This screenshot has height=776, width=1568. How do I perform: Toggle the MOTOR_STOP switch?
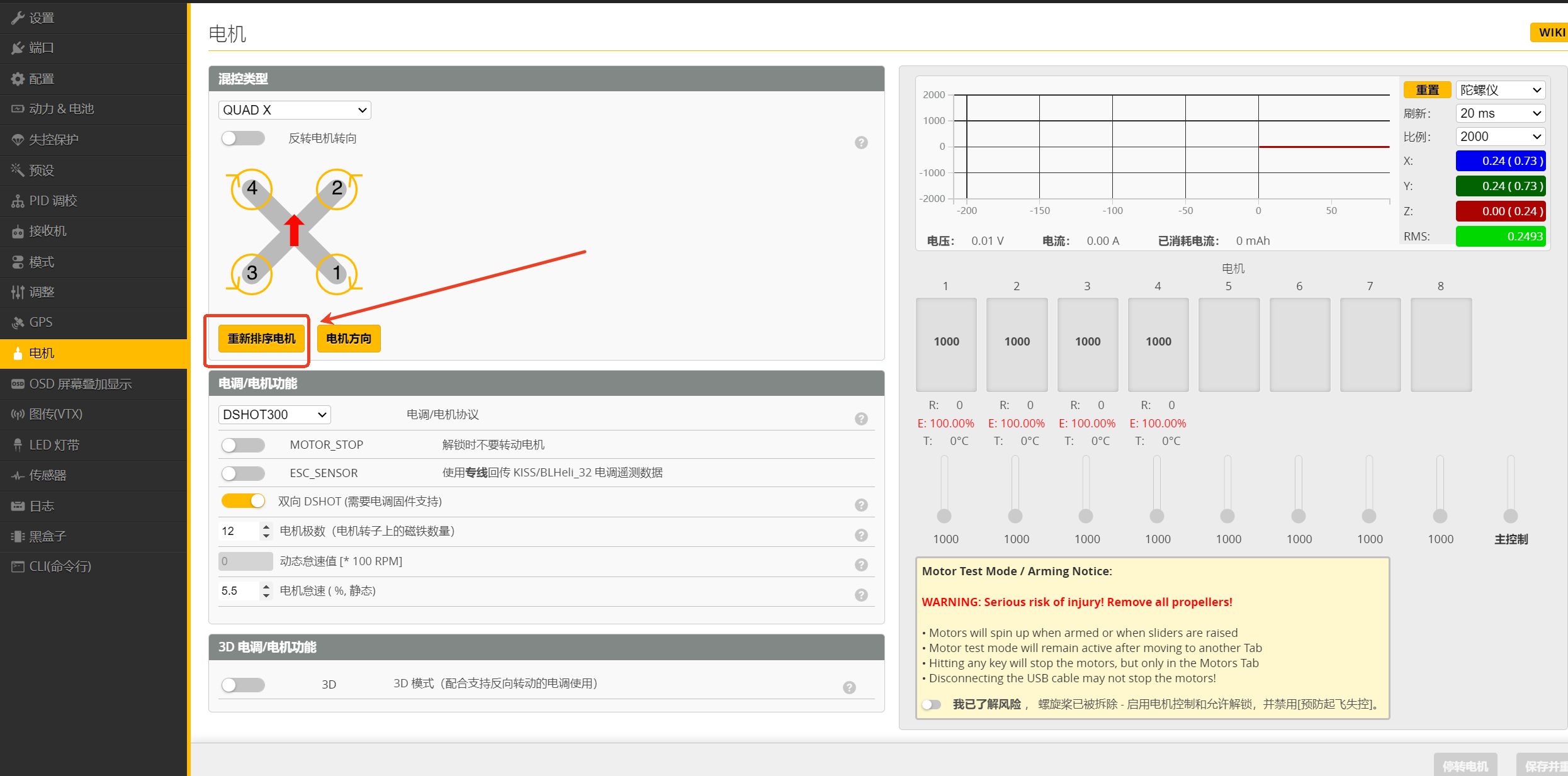[x=243, y=445]
